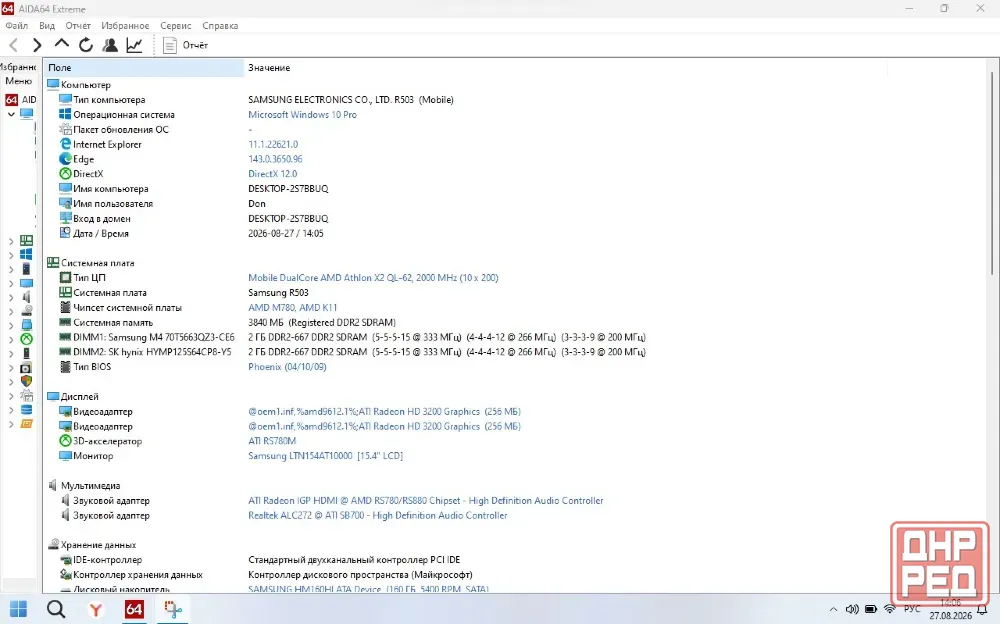The height and width of the screenshot is (624, 1000).
Task: Open the Сервис menu
Action: pos(175,26)
